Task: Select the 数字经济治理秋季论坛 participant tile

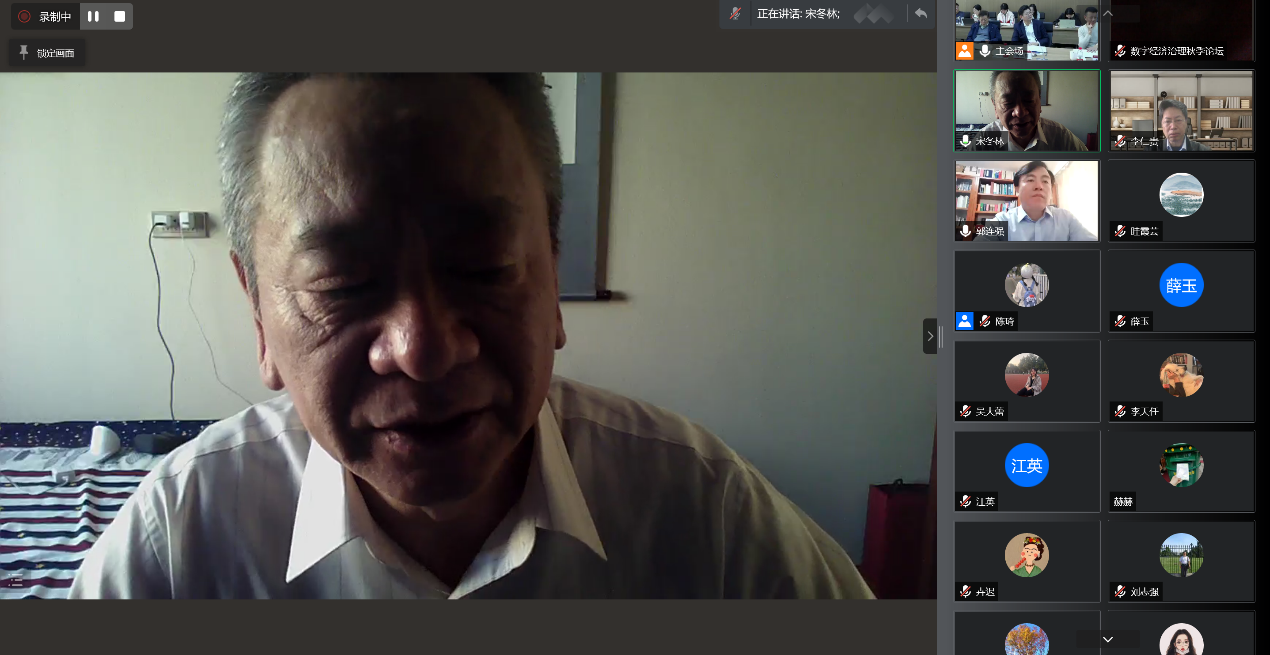Action: click(x=1181, y=30)
